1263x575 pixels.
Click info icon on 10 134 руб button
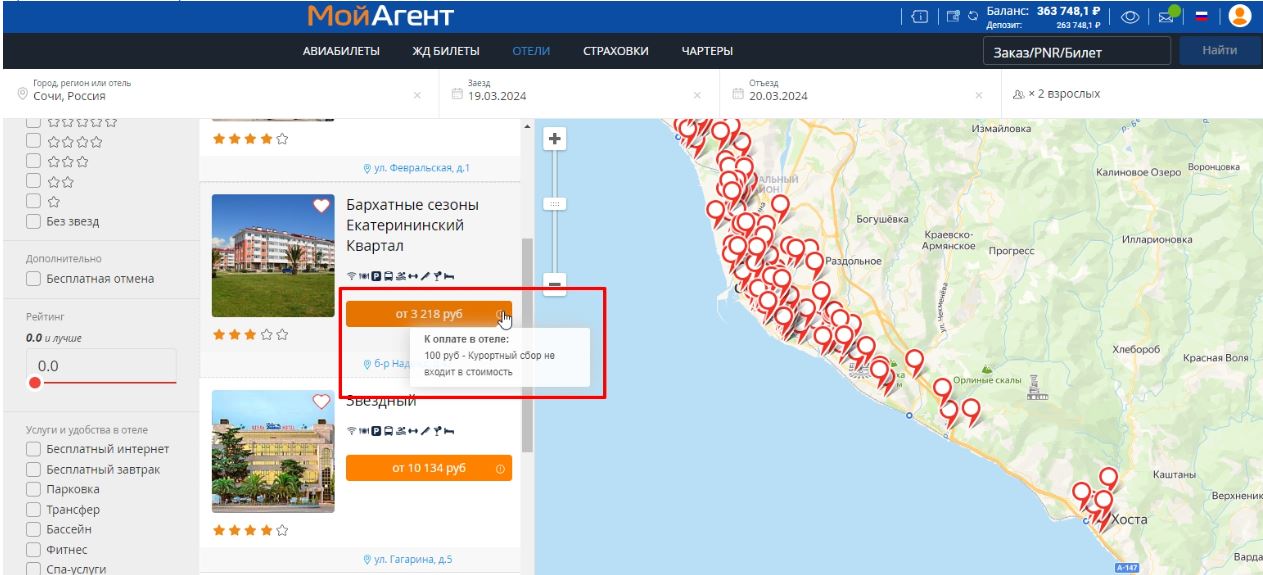[x=500, y=468]
